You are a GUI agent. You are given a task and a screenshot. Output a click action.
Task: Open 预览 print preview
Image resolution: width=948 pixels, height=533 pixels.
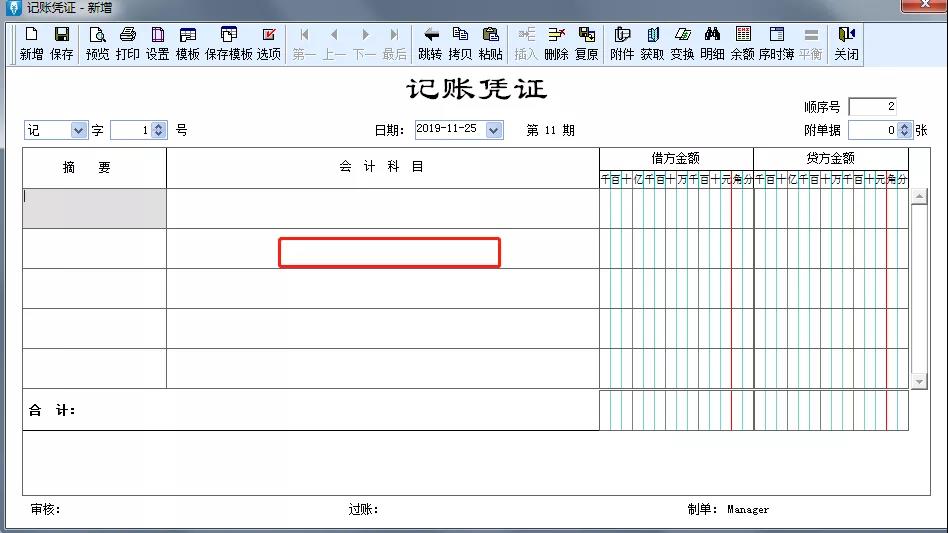point(97,43)
